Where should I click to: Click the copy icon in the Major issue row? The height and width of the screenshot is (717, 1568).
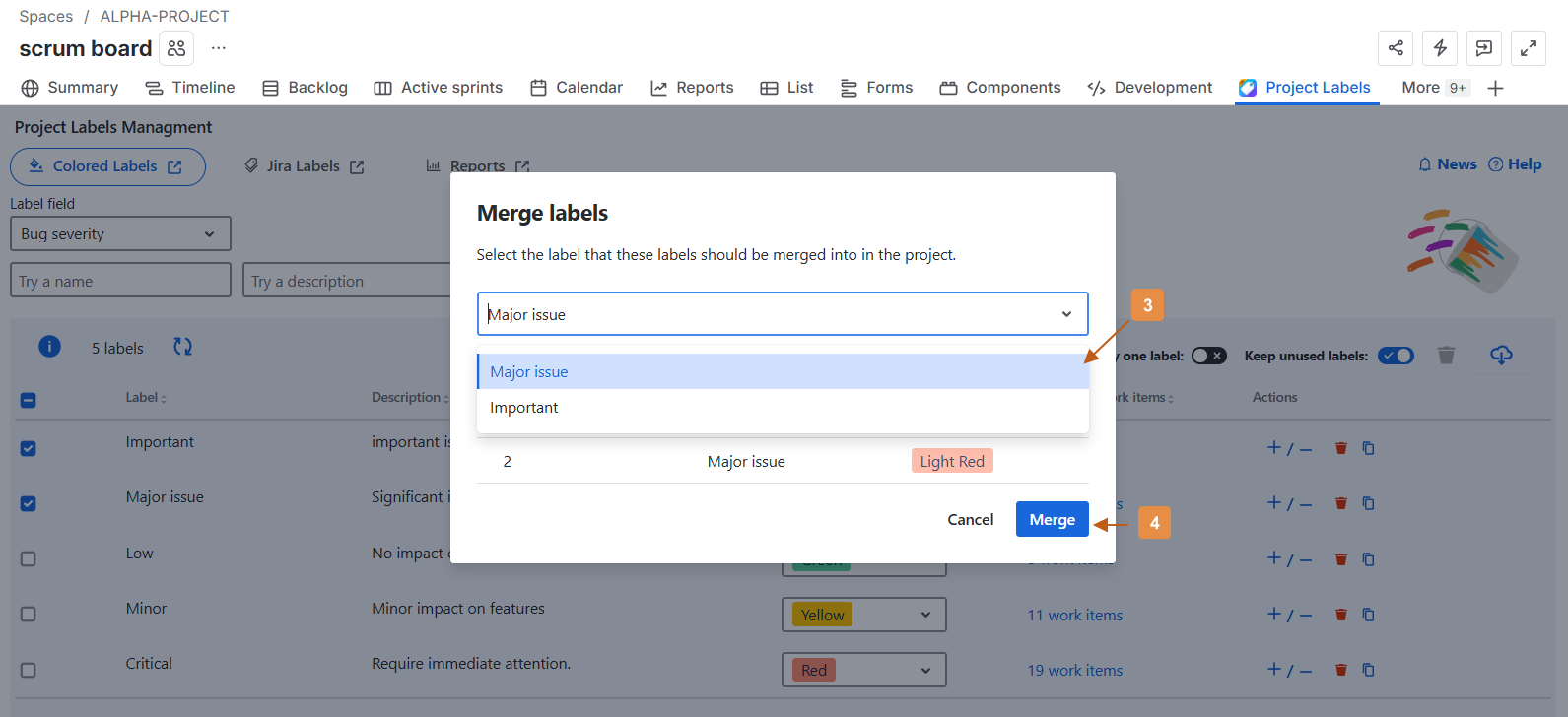(x=1368, y=503)
